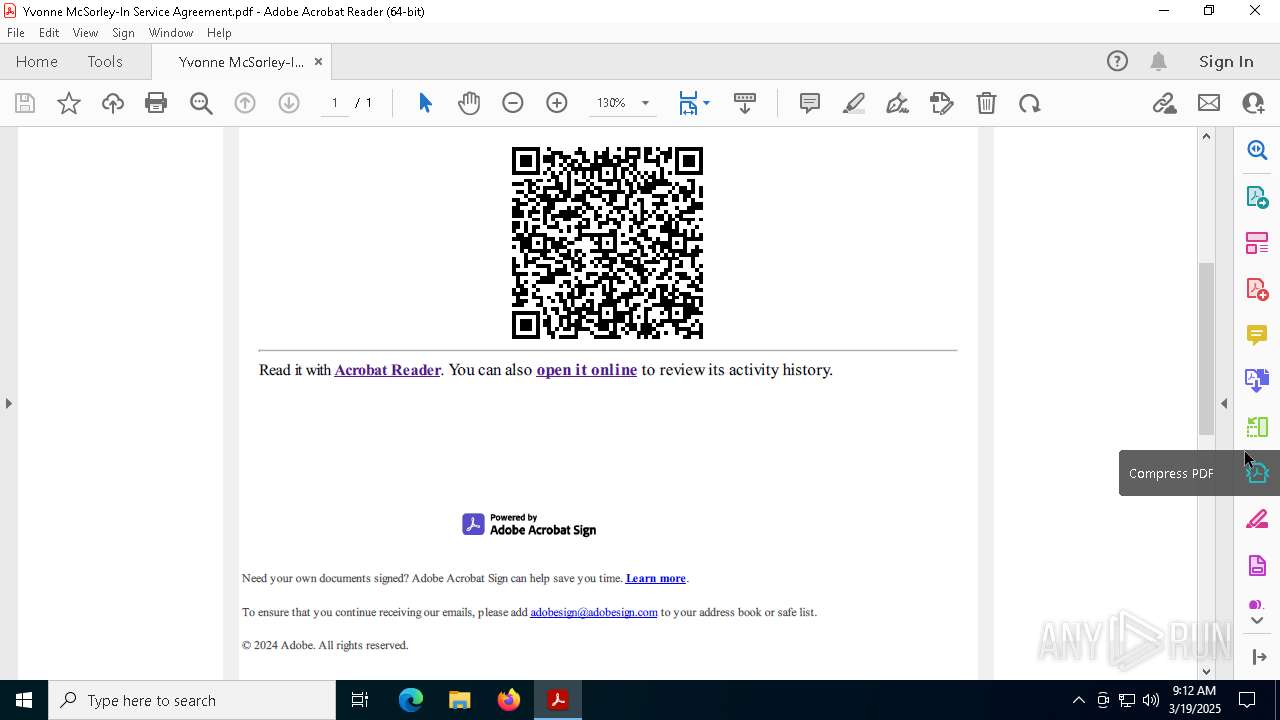The width and height of the screenshot is (1280, 720).
Task: Open Firefox from taskbar
Action: point(509,700)
